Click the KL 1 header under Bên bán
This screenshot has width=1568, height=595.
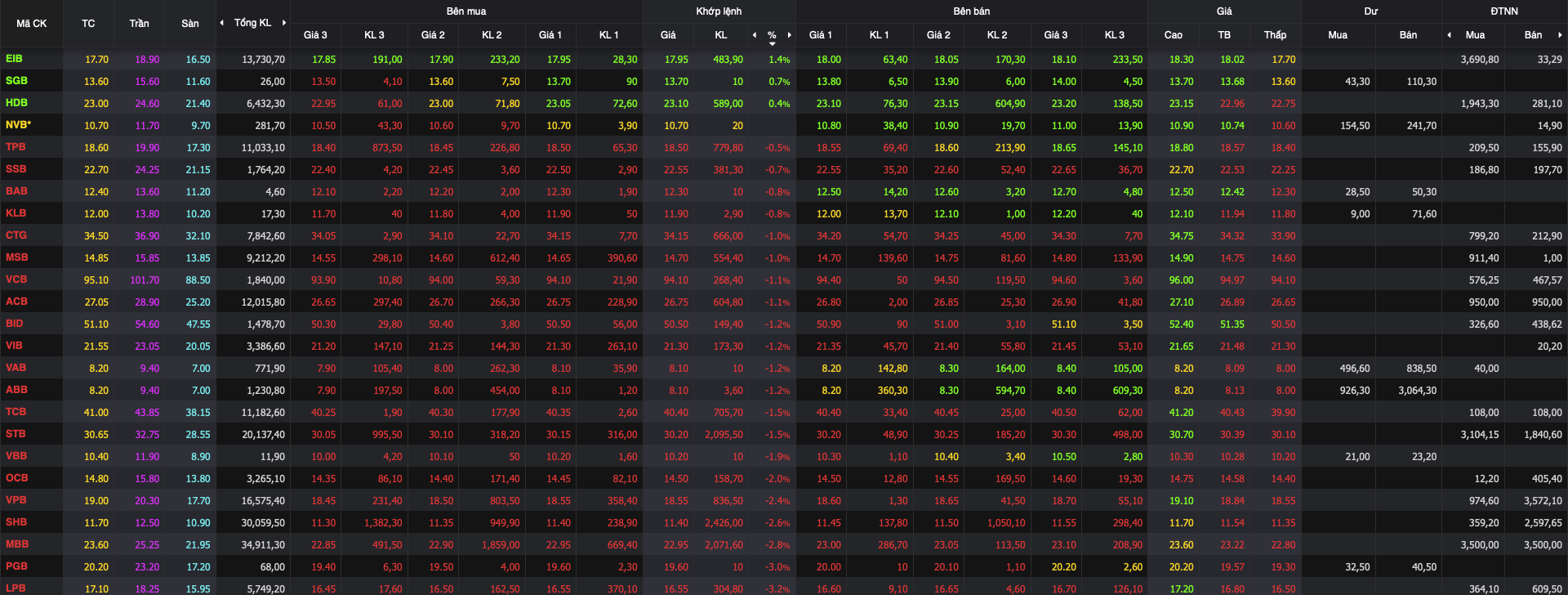coord(879,35)
